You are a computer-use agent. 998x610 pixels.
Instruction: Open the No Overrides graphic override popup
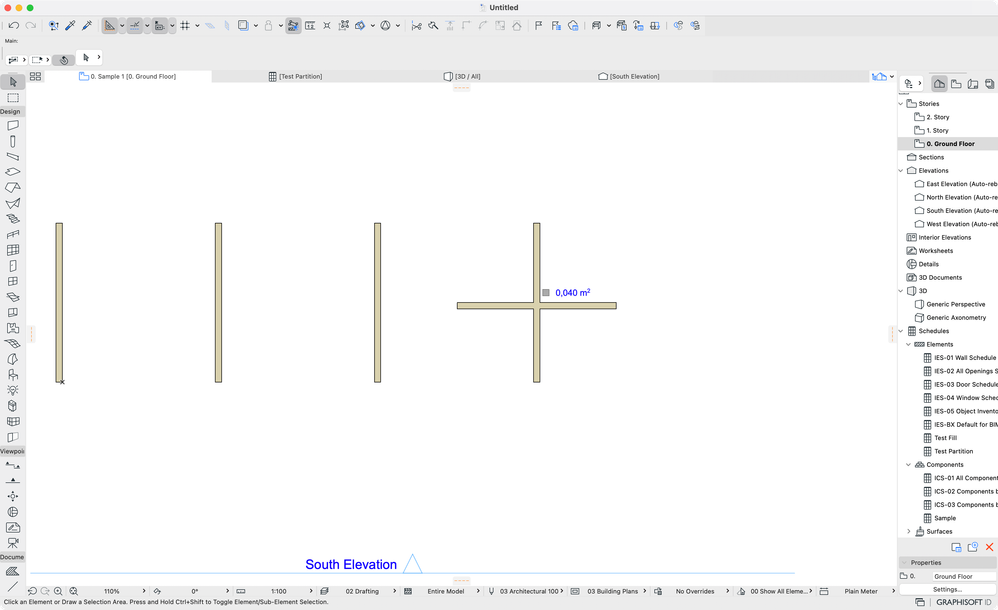699,592
